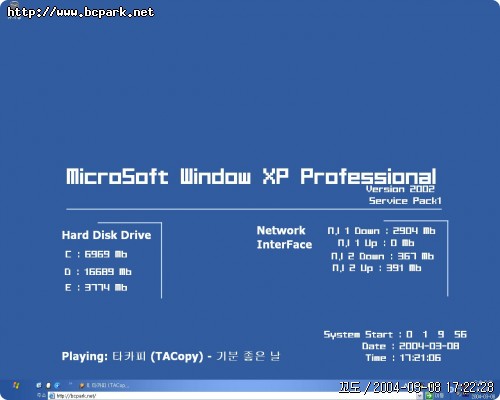Click the leftmost Quick Launch icon beside Start

39,385
